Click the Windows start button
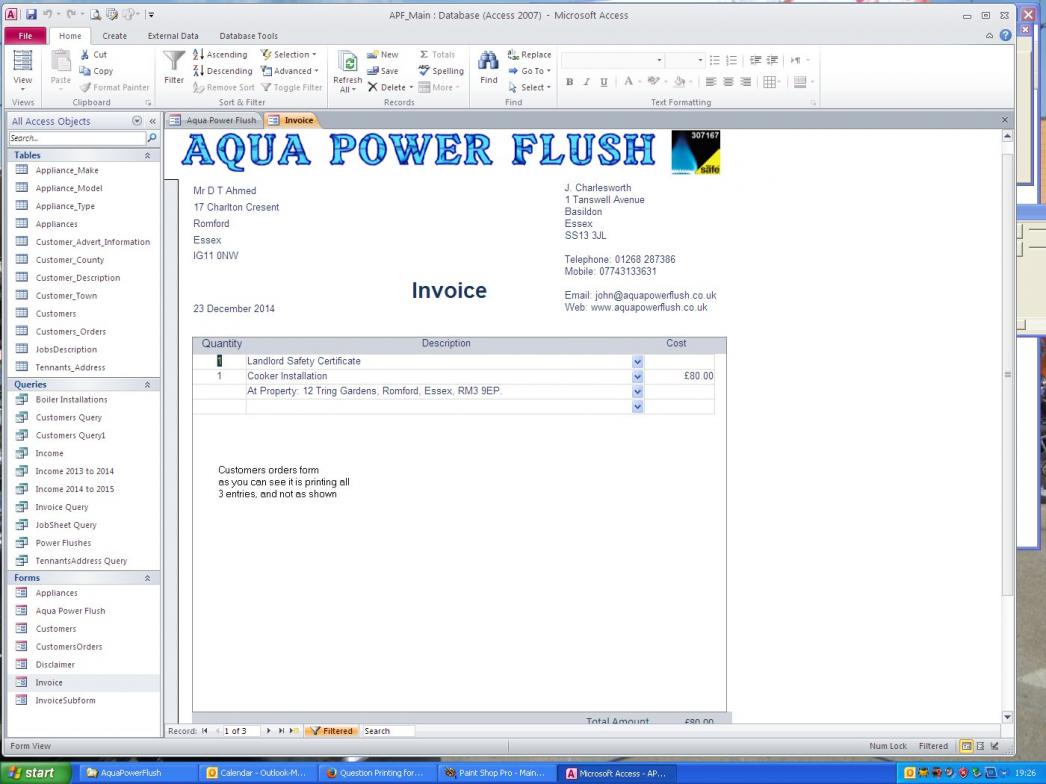The image size is (1046, 784). coord(34,773)
